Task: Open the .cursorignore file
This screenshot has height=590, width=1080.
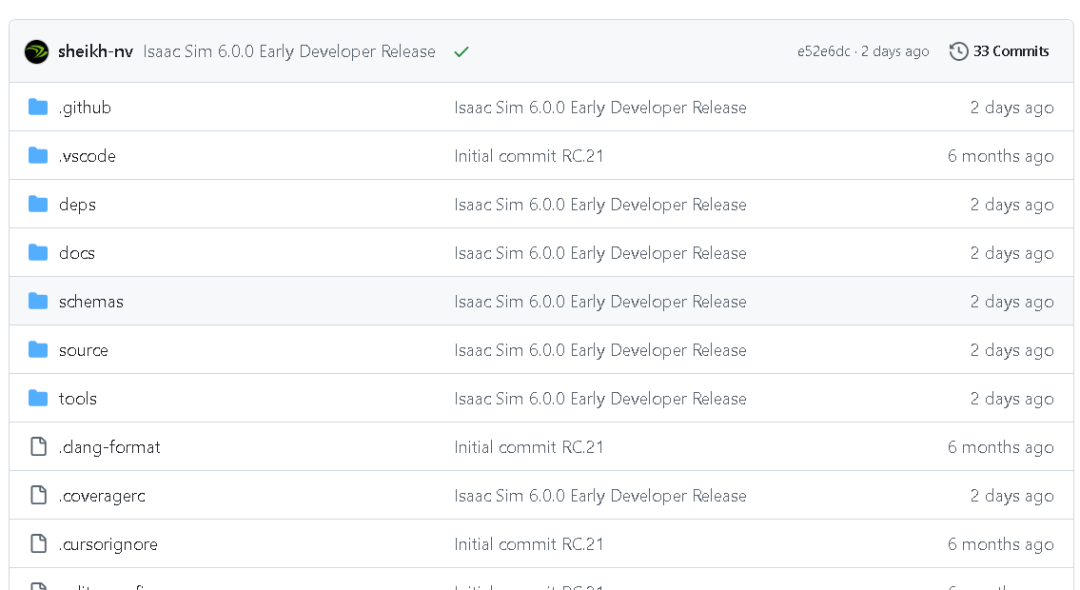Action: point(107,544)
